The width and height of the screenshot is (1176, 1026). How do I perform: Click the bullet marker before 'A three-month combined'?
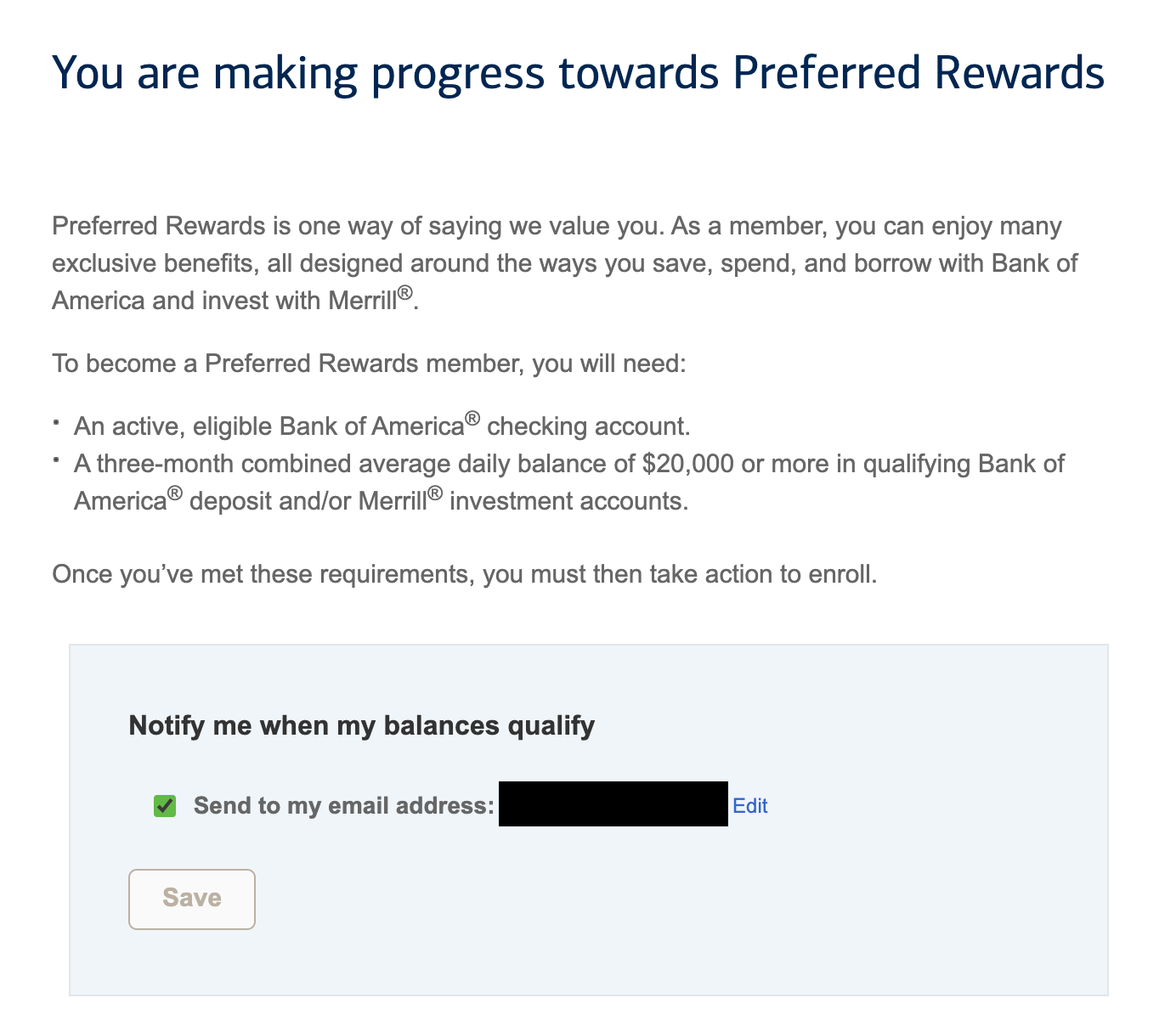pos(56,459)
